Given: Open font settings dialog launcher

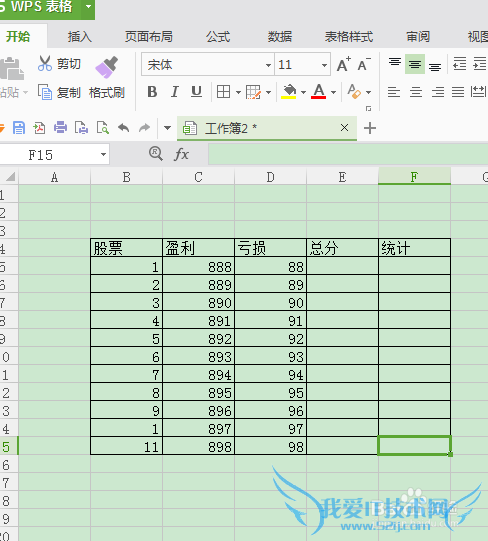Looking at the screenshot, I should click(x=368, y=109).
